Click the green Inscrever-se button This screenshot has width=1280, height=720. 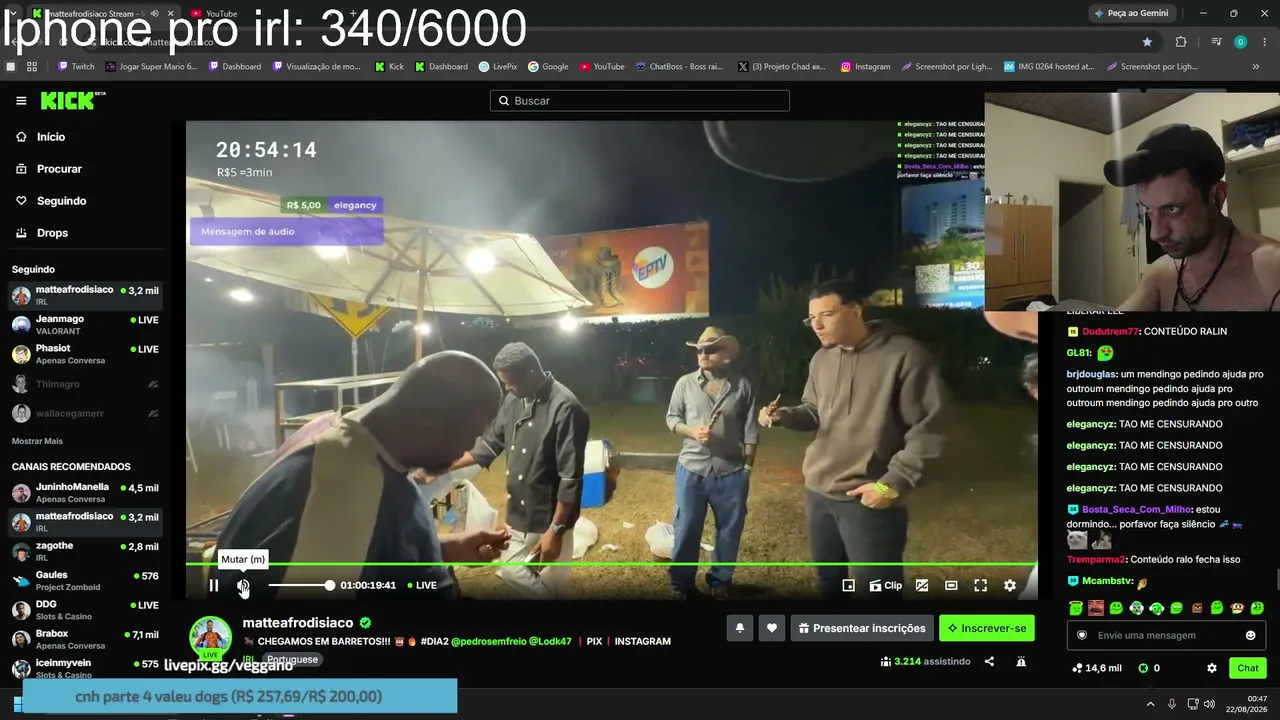(987, 628)
